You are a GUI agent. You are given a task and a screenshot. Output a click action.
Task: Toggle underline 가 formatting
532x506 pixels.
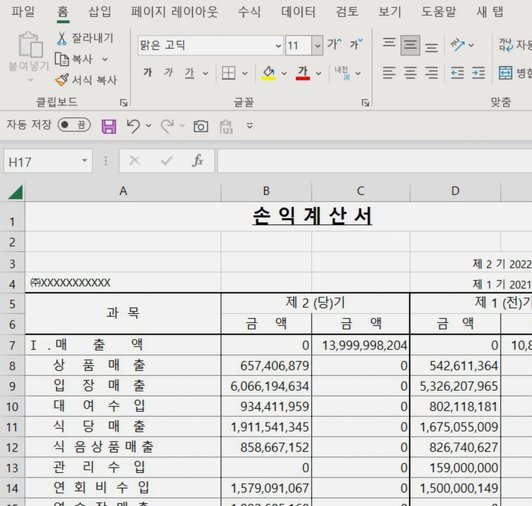tap(189, 73)
